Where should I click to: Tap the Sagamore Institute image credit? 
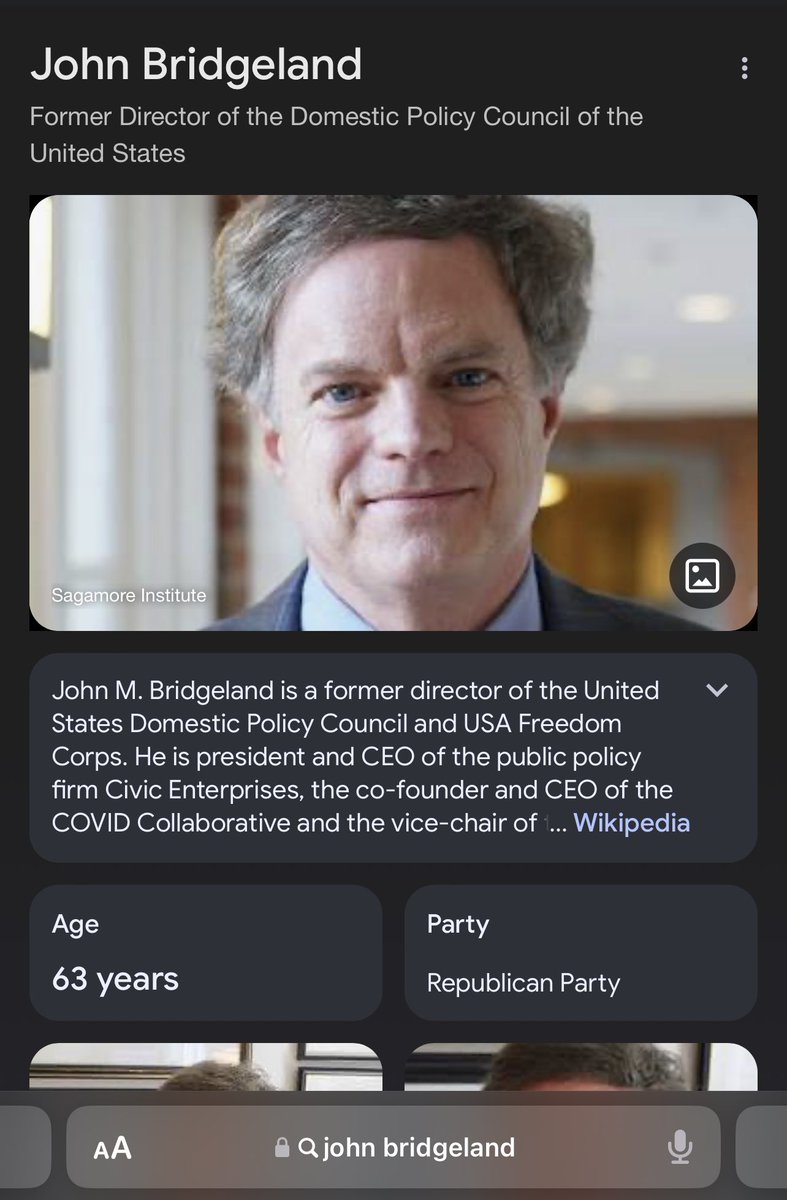tap(129, 596)
